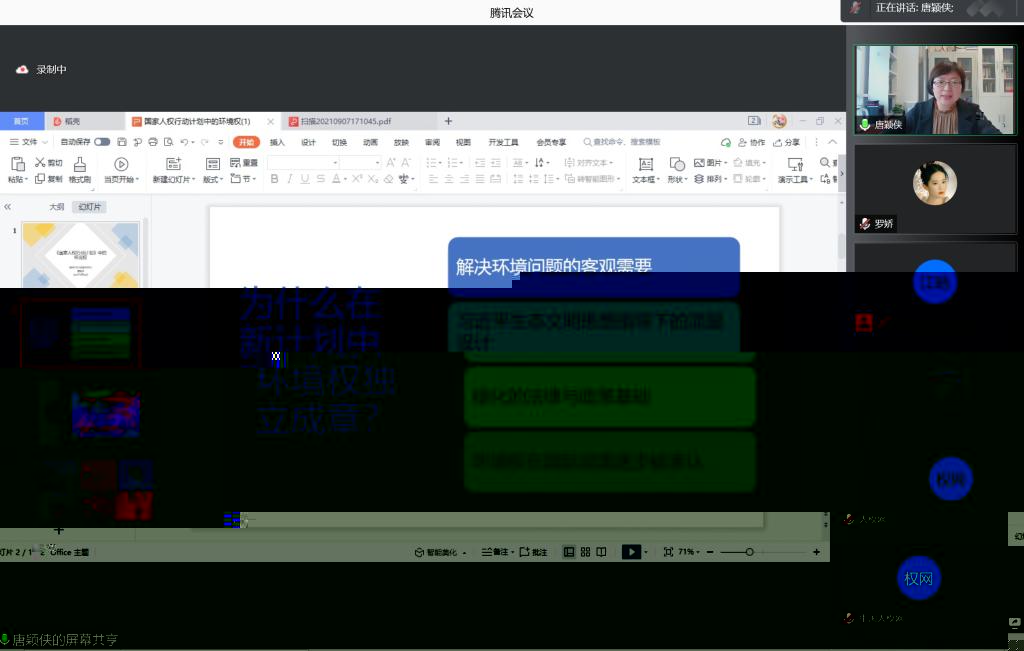Image resolution: width=1024 pixels, height=651 pixels.
Task: Click the reading view icon in status bar
Action: tap(601, 552)
